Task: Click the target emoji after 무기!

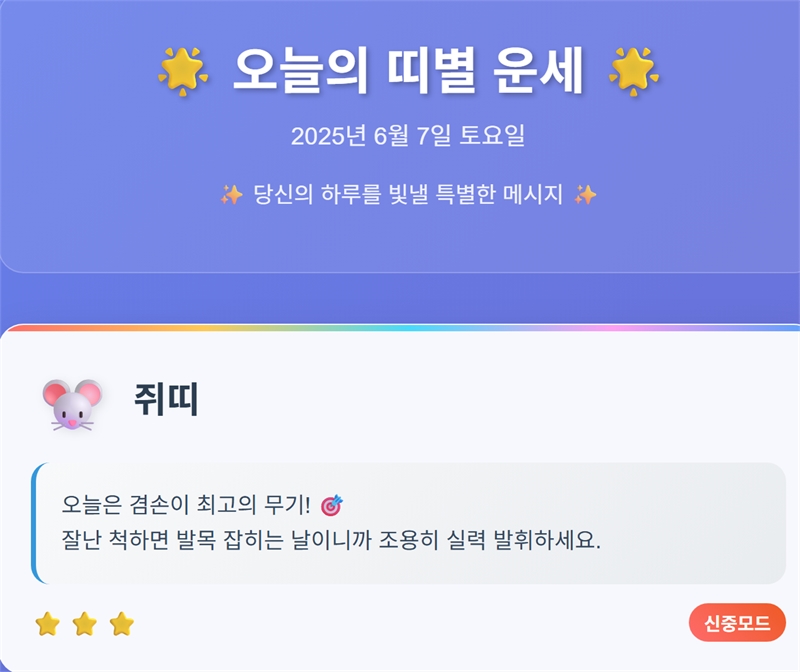Action: (332, 504)
